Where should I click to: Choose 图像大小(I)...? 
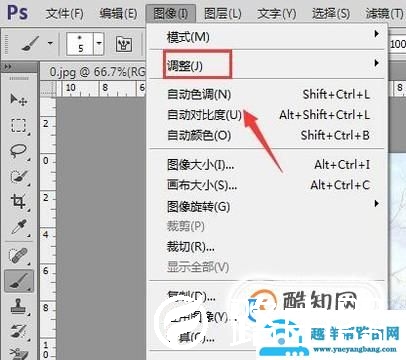(x=267, y=165)
